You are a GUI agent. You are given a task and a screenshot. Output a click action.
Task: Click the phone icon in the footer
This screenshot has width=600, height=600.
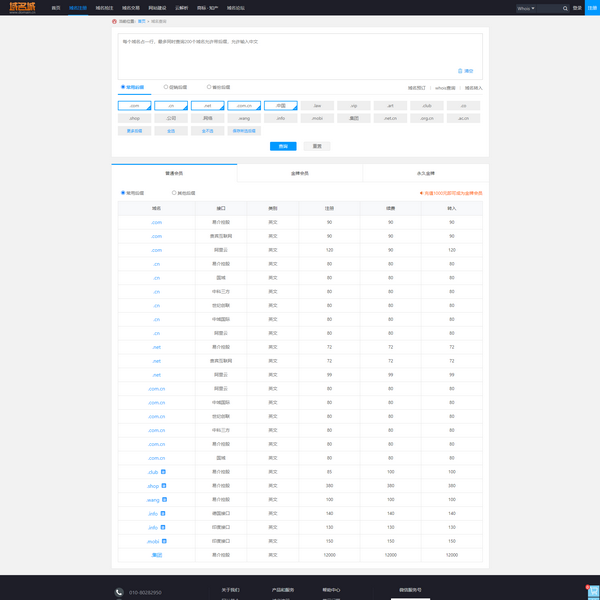click(119, 592)
